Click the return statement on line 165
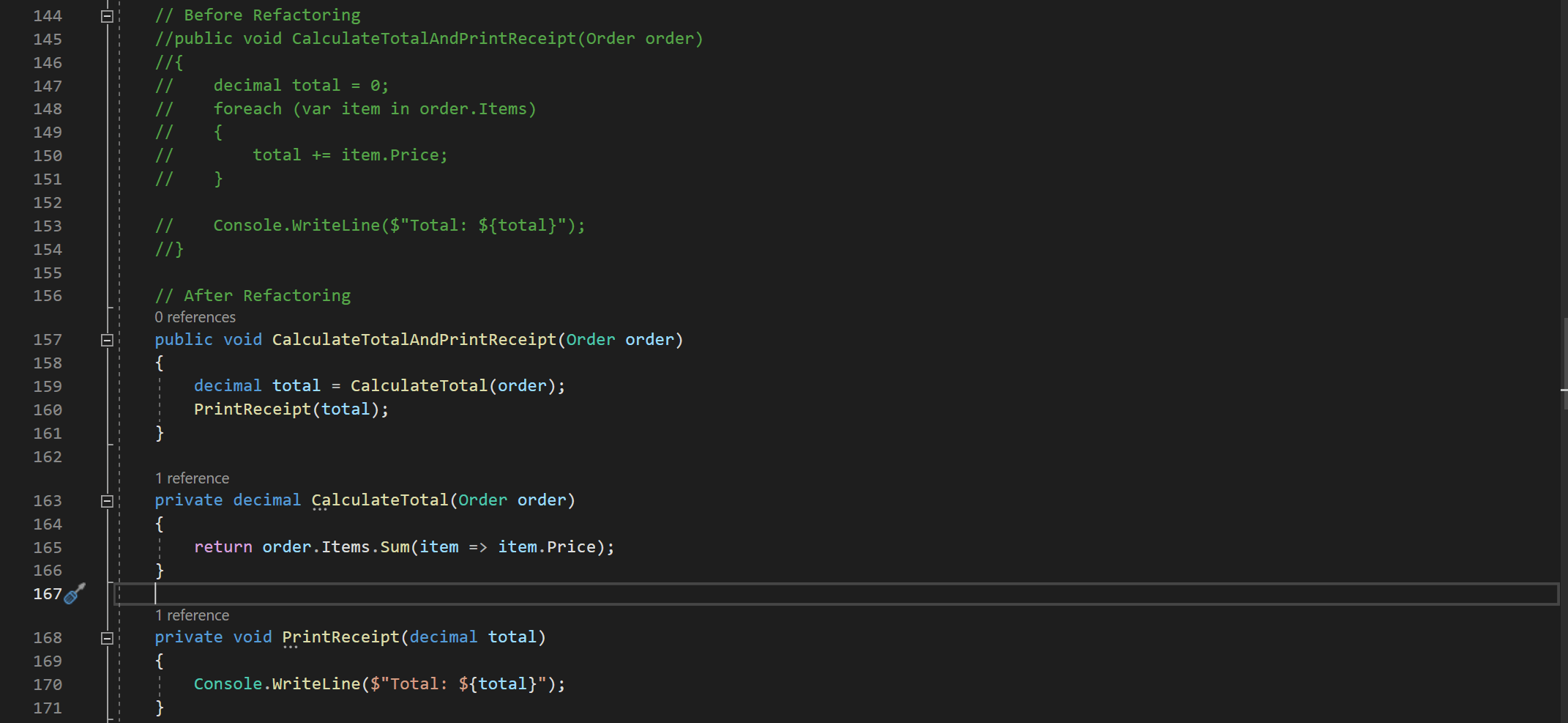The image size is (1568, 723). click(223, 546)
